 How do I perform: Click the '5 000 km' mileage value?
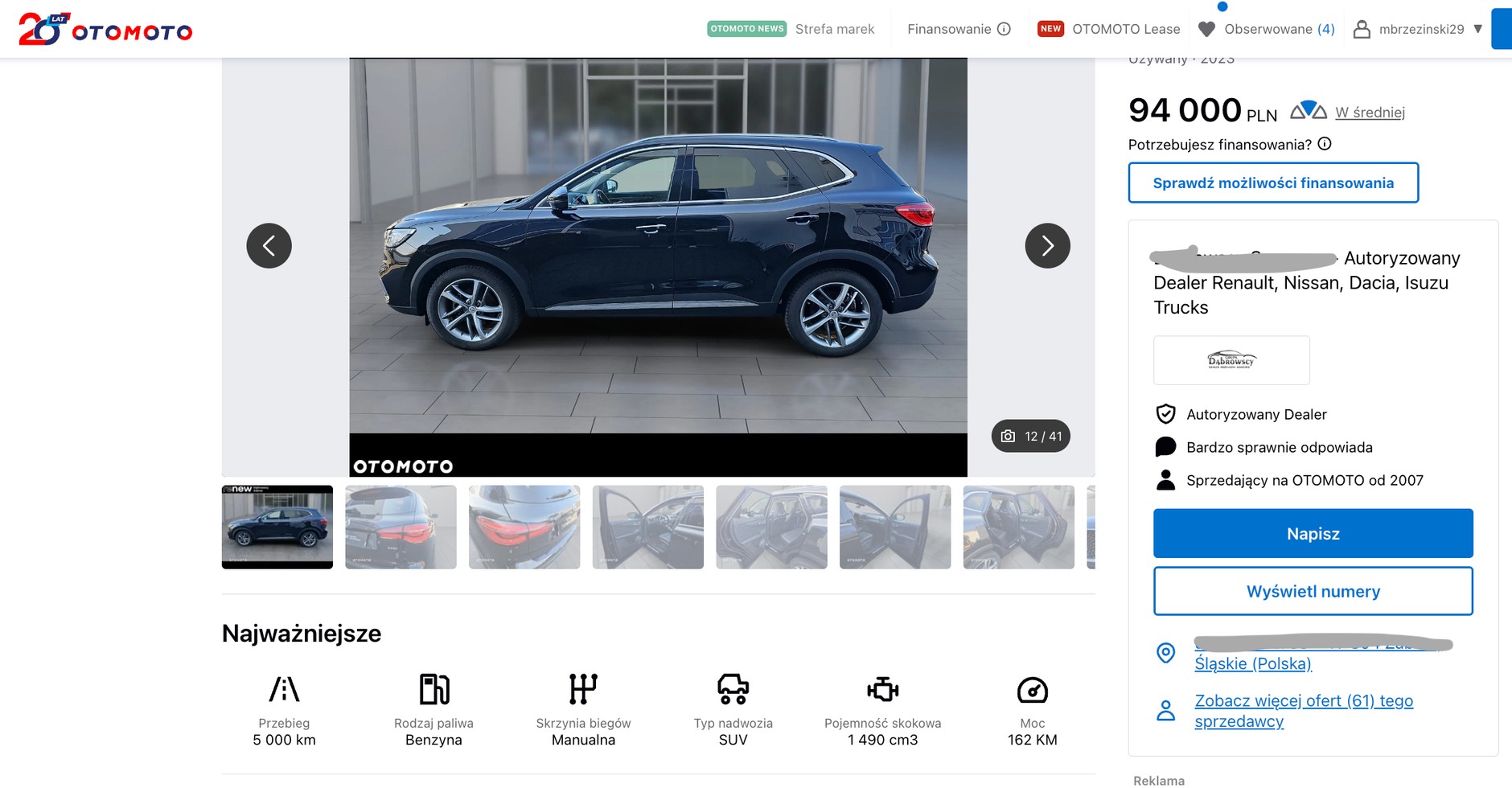[284, 740]
